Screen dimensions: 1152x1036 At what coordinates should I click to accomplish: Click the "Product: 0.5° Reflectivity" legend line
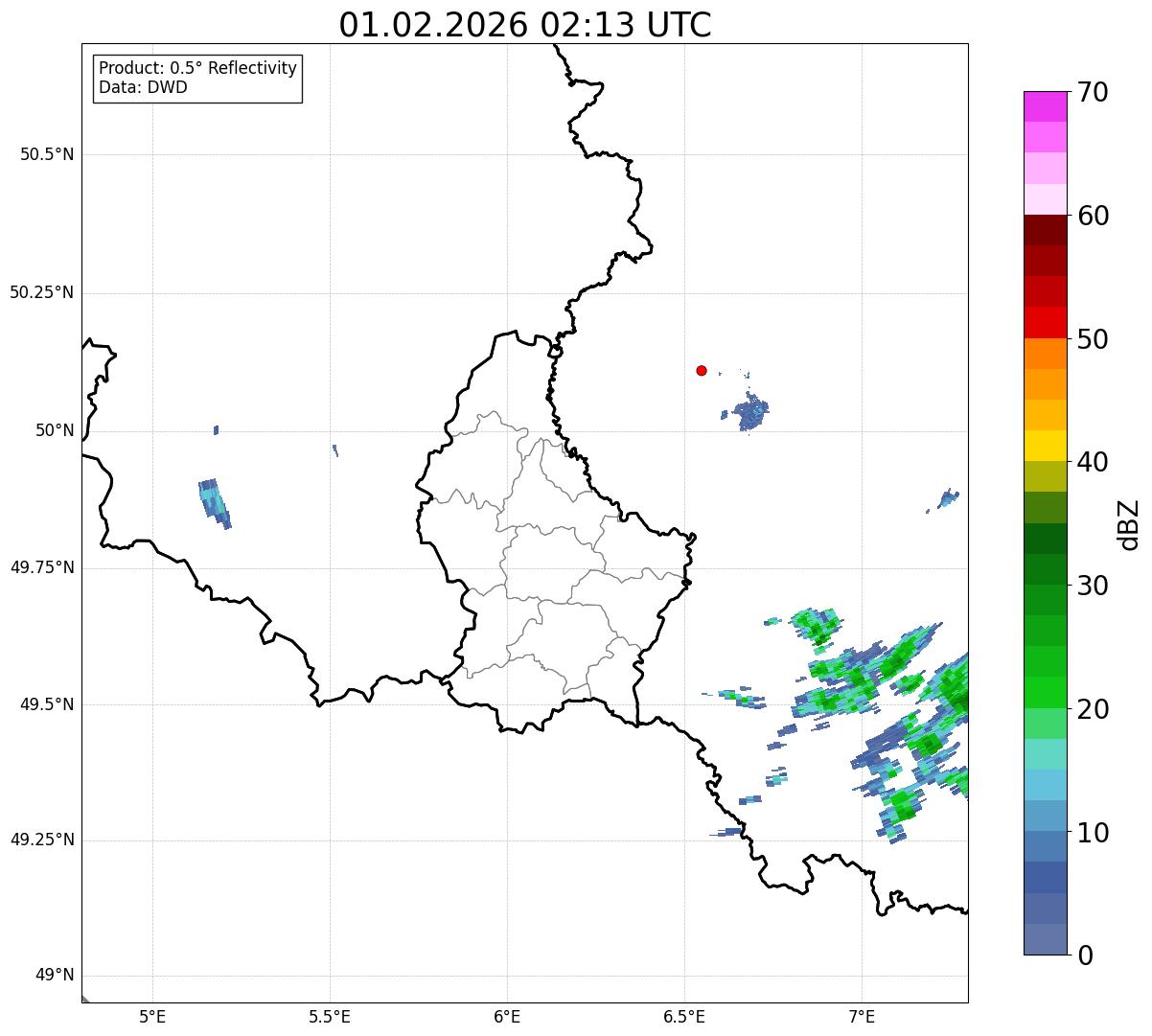pyautogui.click(x=197, y=69)
